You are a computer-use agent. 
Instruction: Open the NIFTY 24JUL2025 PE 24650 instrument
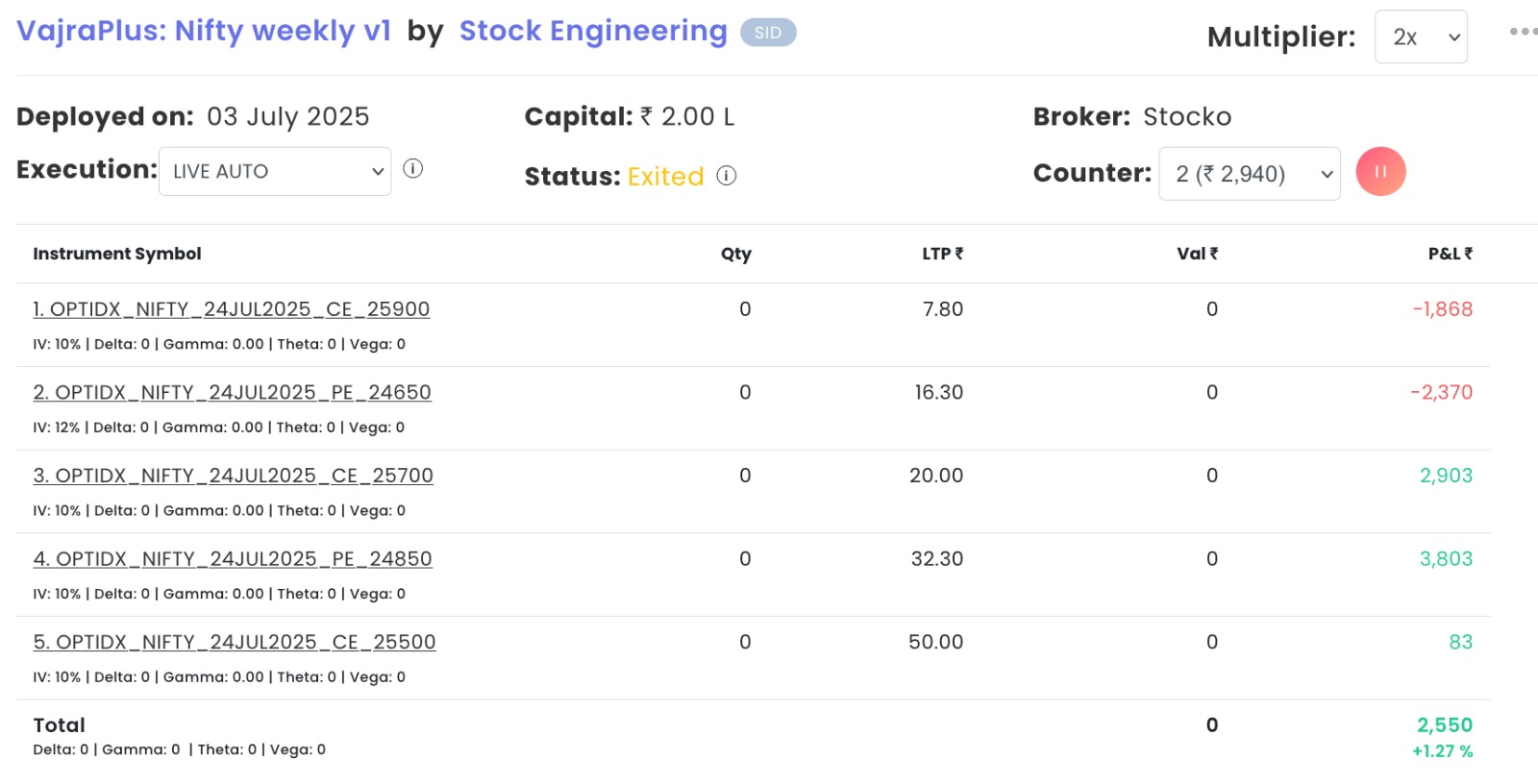(x=232, y=392)
